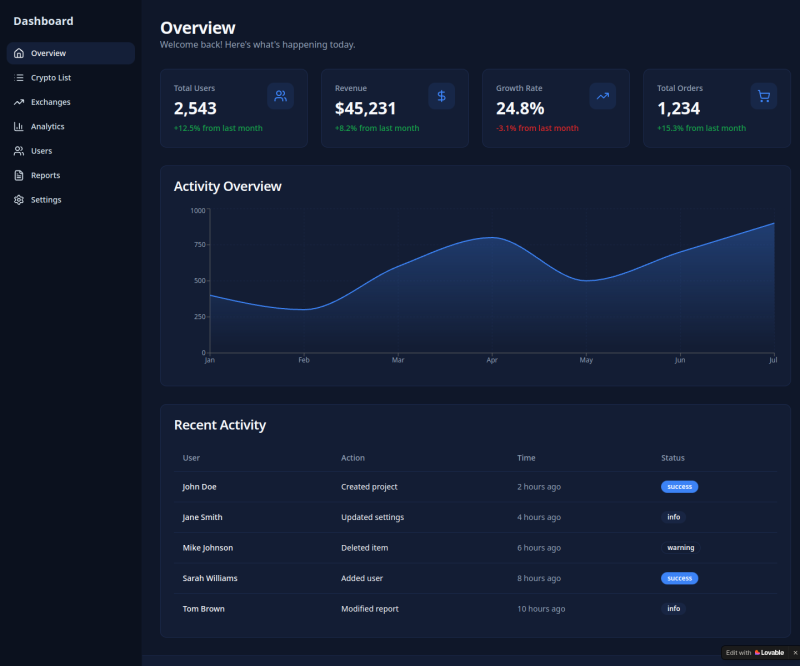Click the 'Updated settings' action cell
800x666 pixels.
coord(372,517)
